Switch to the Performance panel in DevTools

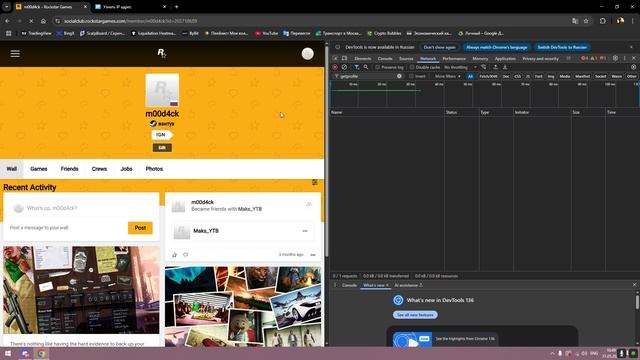454,58
